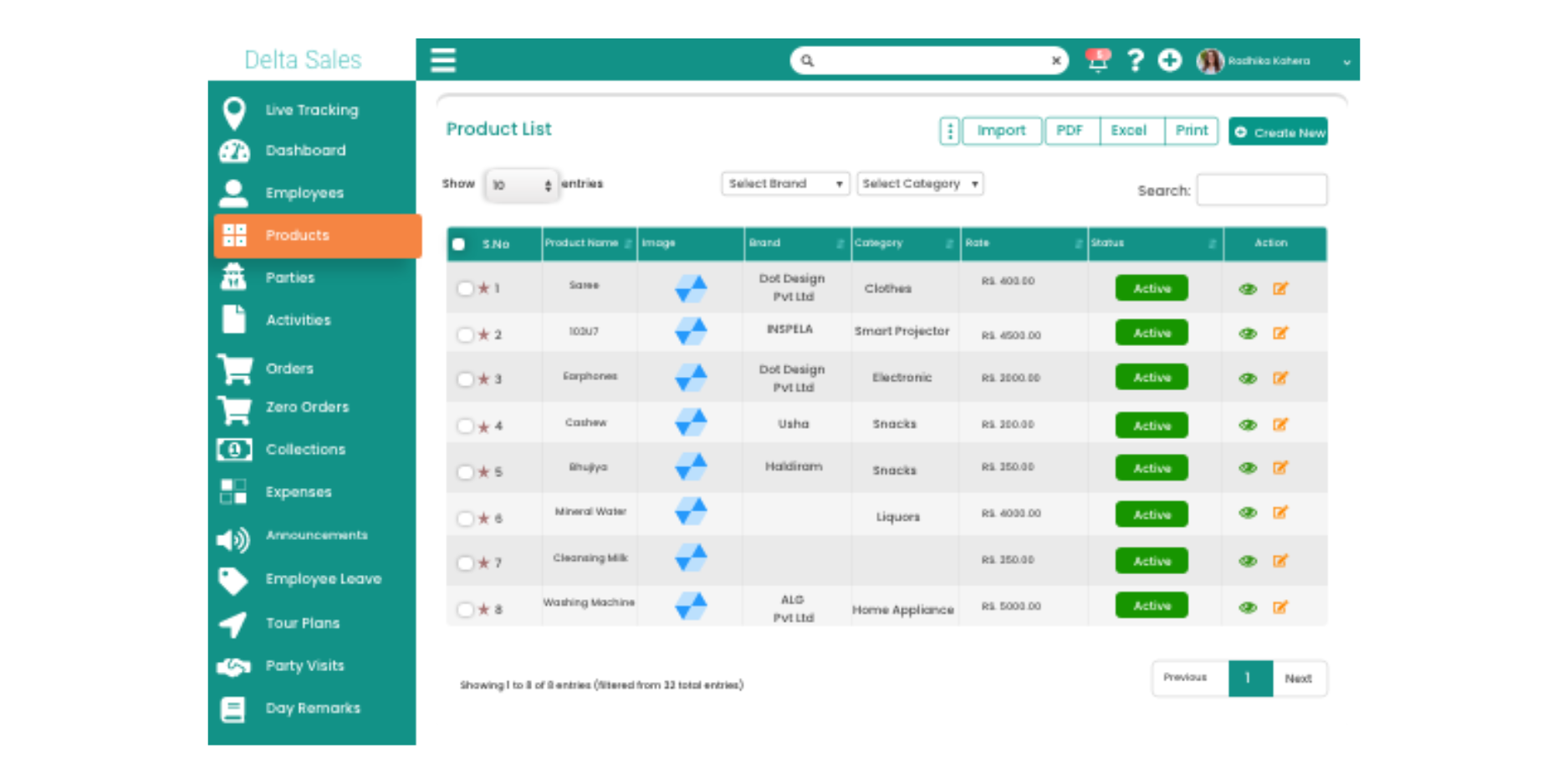Open the Select Brand dropdown
1568x784 pixels.
click(x=784, y=184)
